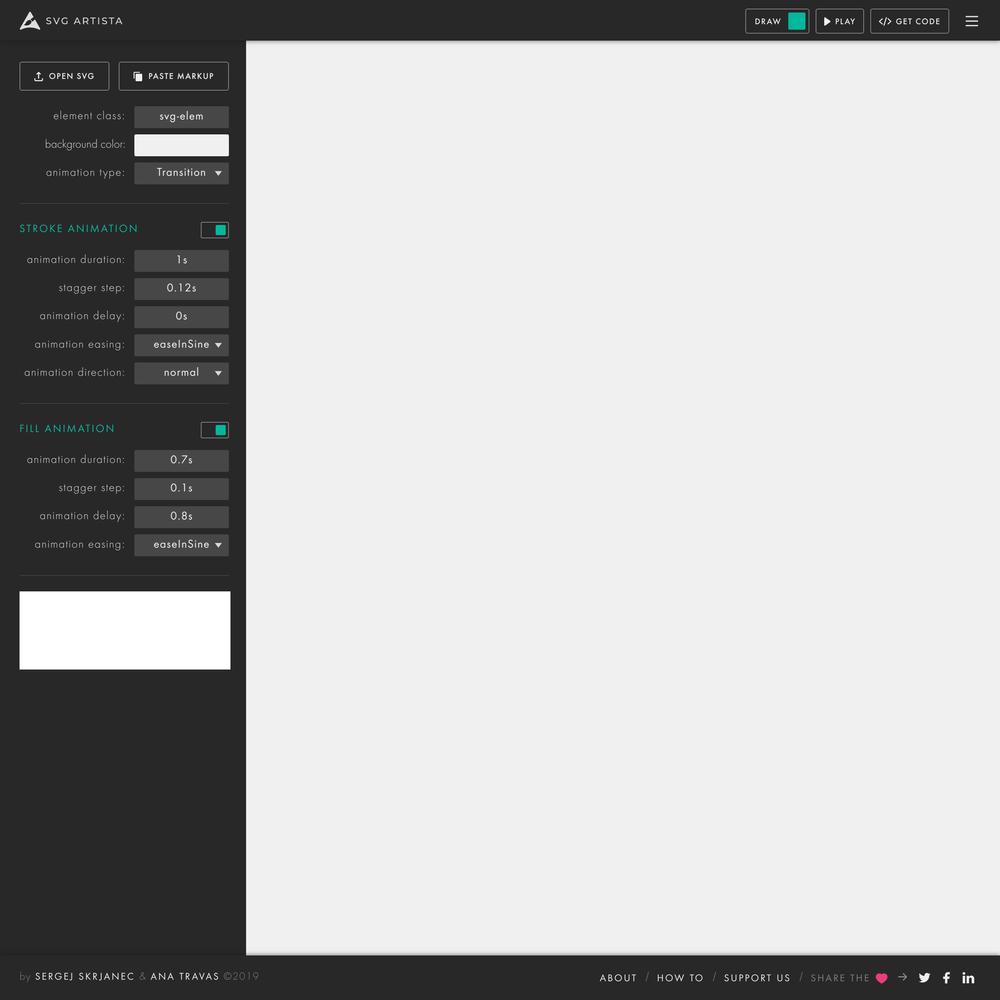Click the arrow icon after the heart
The width and height of the screenshot is (1000, 1000).
tap(902, 977)
